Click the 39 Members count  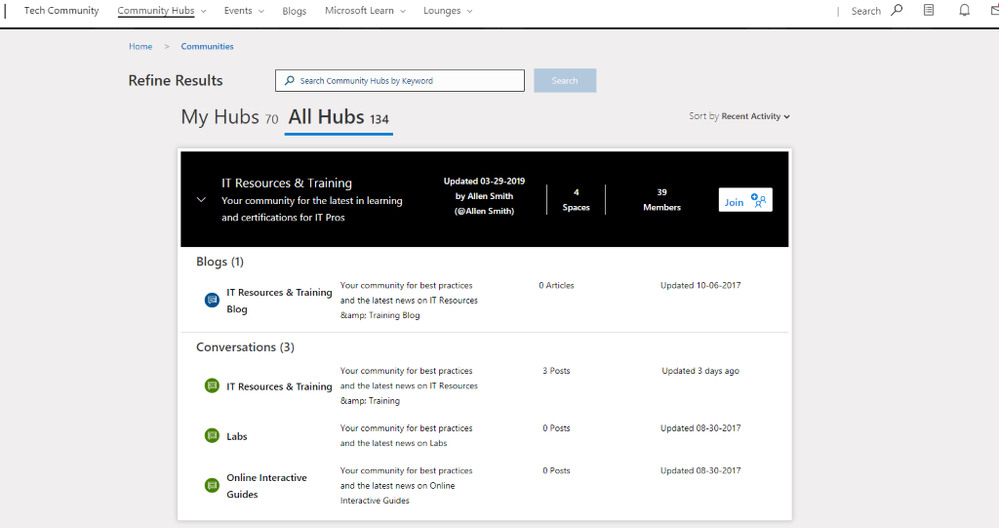coord(662,200)
